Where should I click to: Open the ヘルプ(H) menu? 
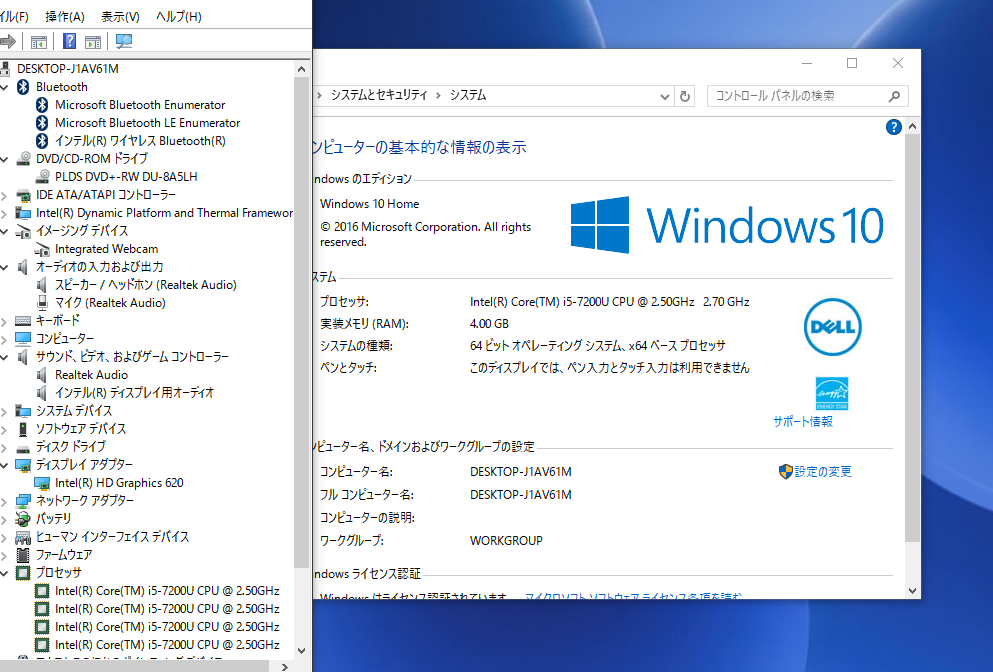pyautogui.click(x=179, y=16)
